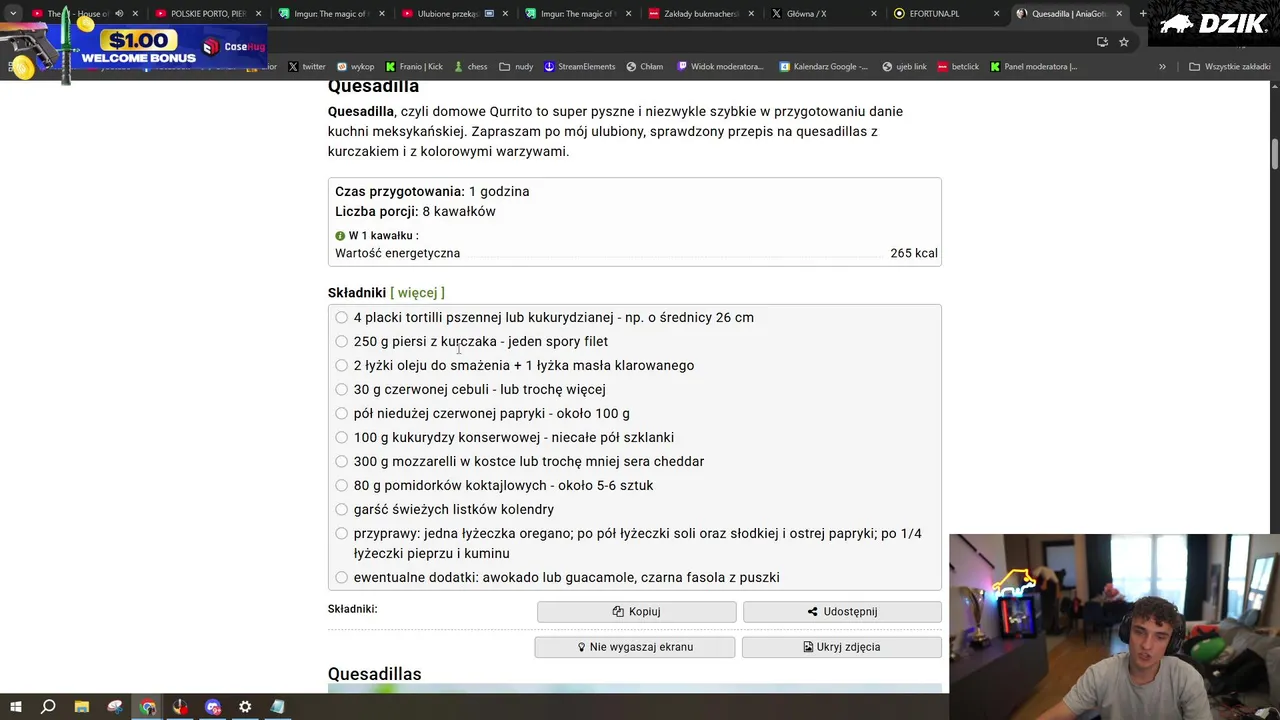
Task: Mute audio on the first tab's speaker icon
Action: [x=119, y=14]
